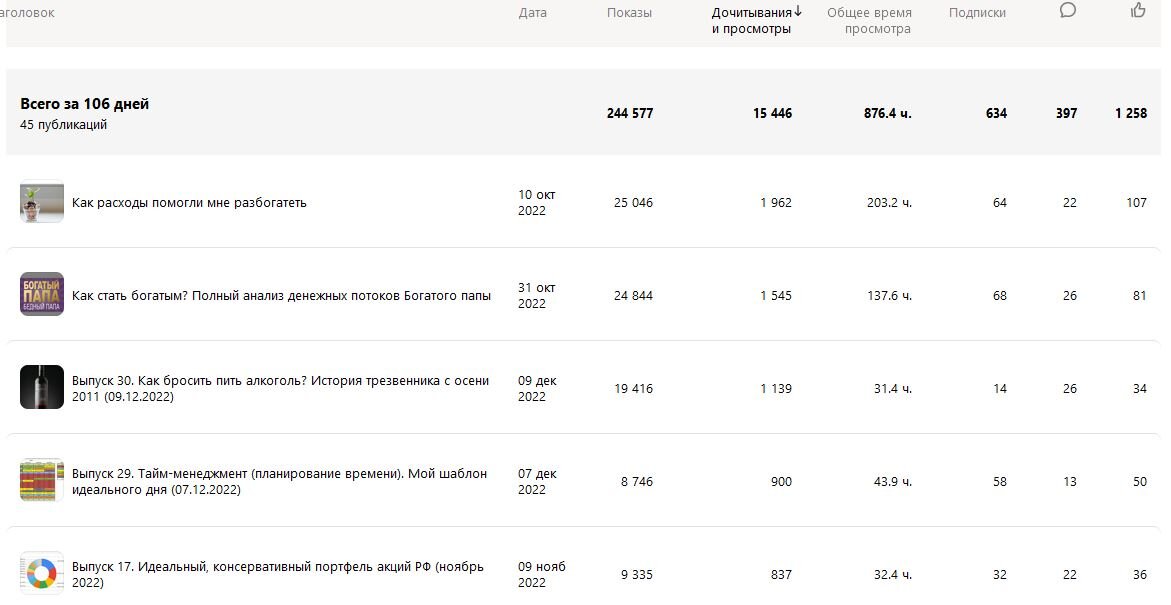Click the 'Всего за 106 дней' summary row
Viewport: 1171px width, 605px height.
click(x=85, y=104)
